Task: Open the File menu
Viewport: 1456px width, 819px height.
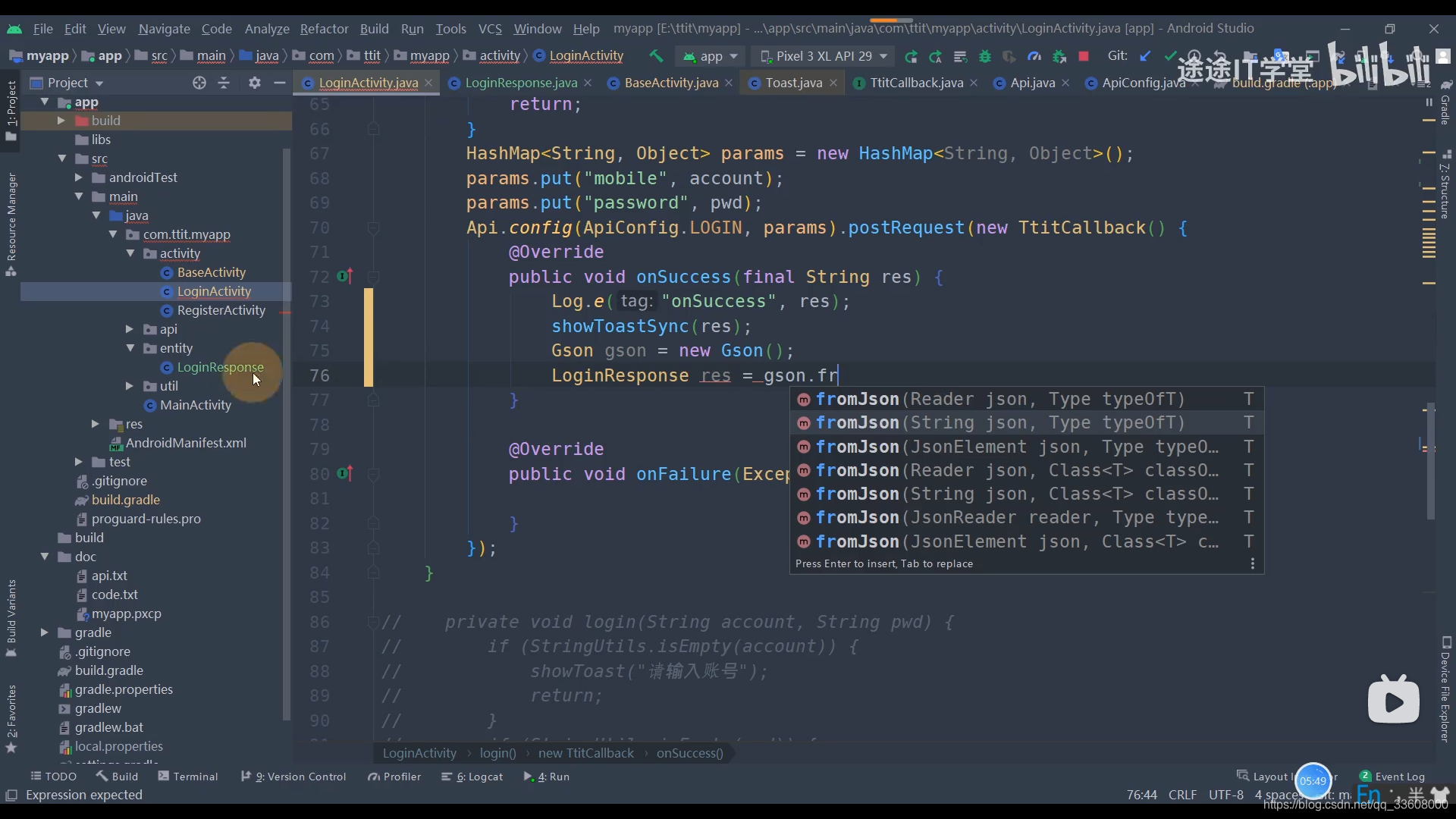Action: pyautogui.click(x=42, y=29)
